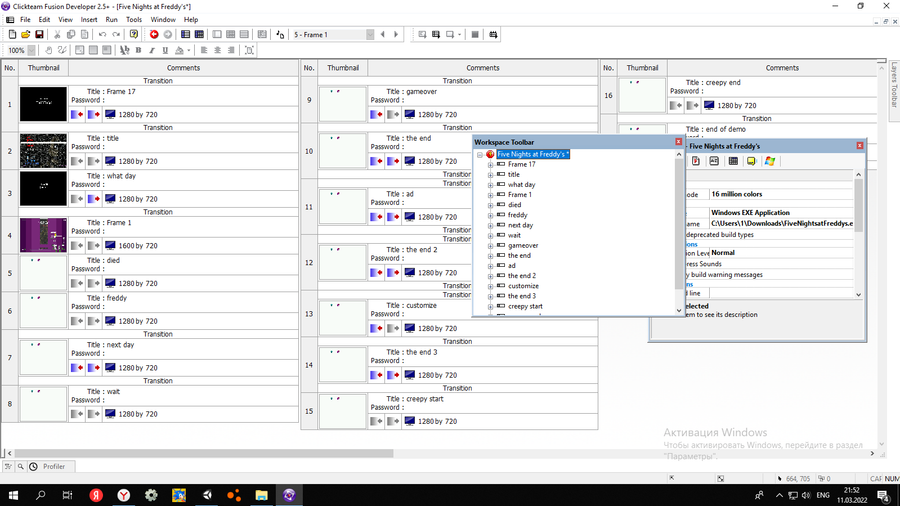Click the build filename path field

pos(782,224)
